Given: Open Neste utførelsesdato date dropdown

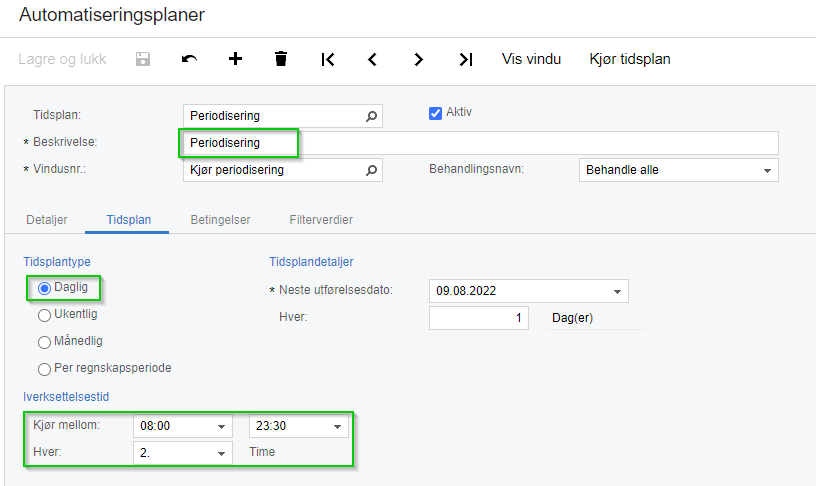Looking at the screenshot, I should click(617, 291).
